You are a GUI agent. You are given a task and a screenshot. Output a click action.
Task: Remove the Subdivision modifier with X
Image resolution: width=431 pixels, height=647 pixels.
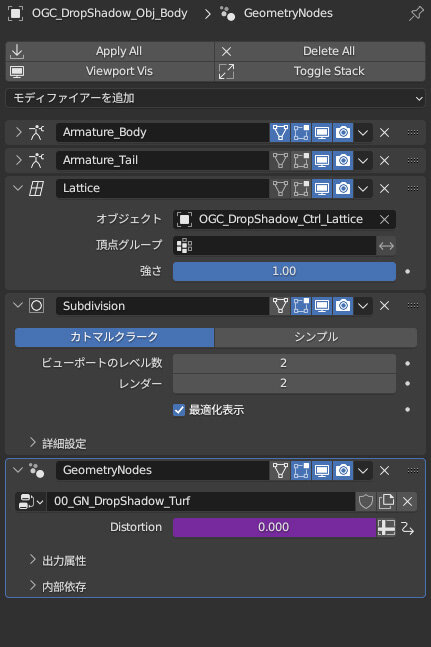click(x=384, y=306)
